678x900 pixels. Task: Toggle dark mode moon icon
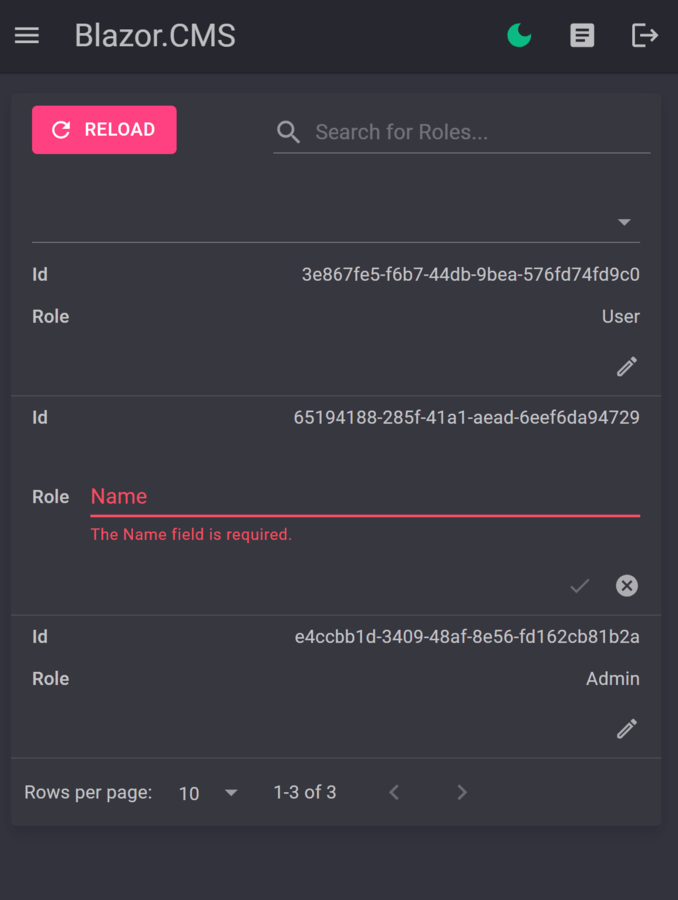(x=519, y=36)
